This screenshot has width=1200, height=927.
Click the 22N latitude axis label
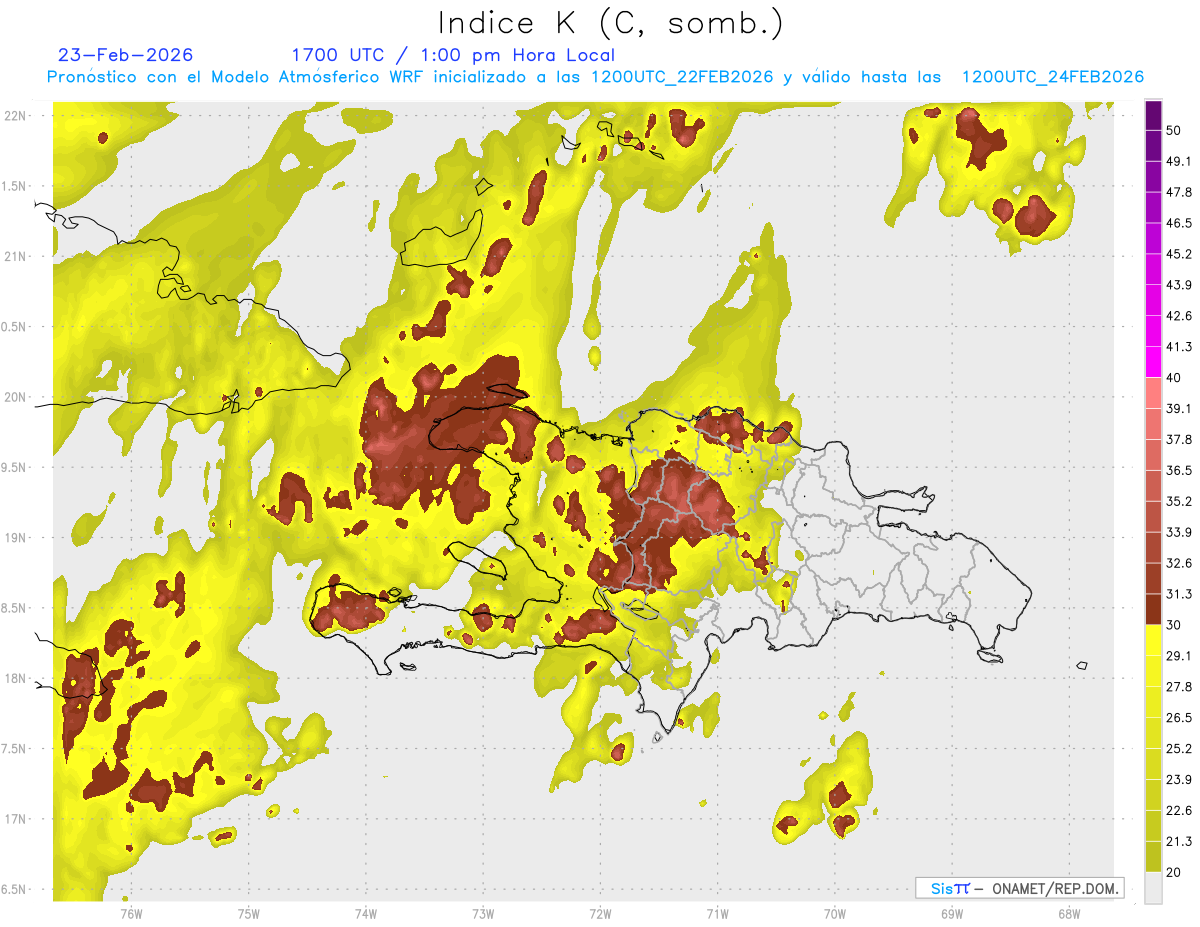point(15,115)
